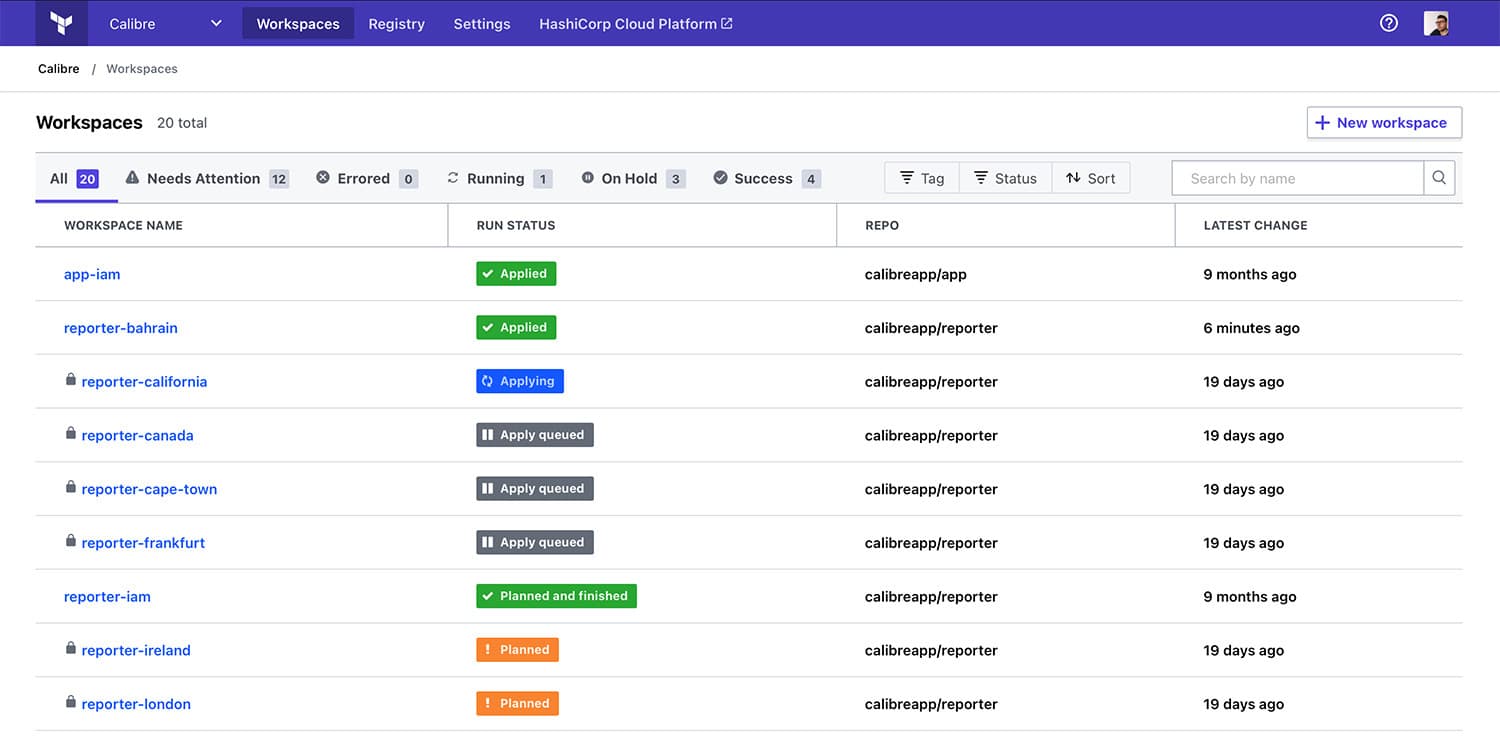Click the Calibre breadcrumb link
This screenshot has height=739, width=1500.
click(58, 68)
